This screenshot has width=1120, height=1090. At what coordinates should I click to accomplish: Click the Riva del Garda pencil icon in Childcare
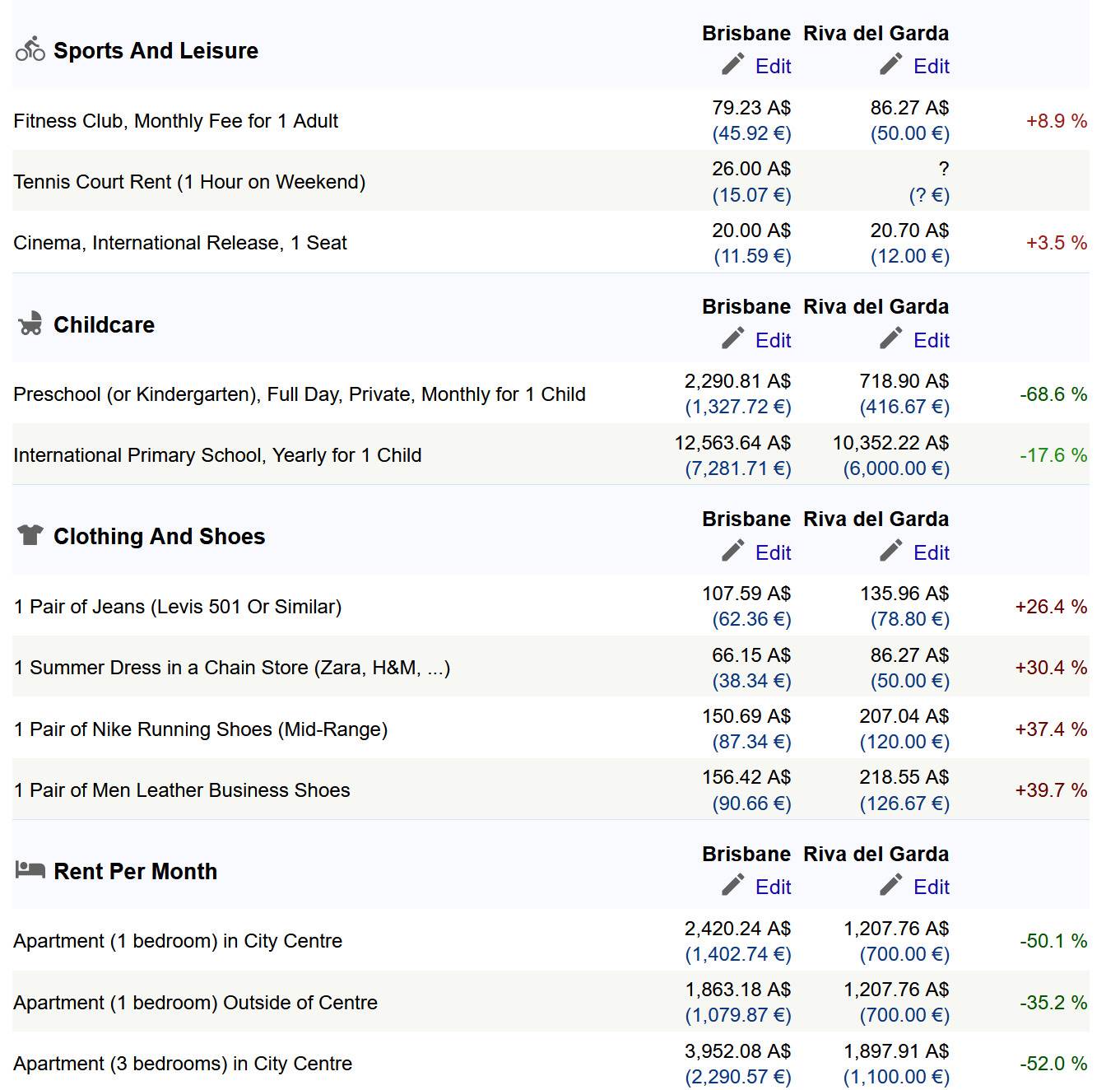click(890, 339)
